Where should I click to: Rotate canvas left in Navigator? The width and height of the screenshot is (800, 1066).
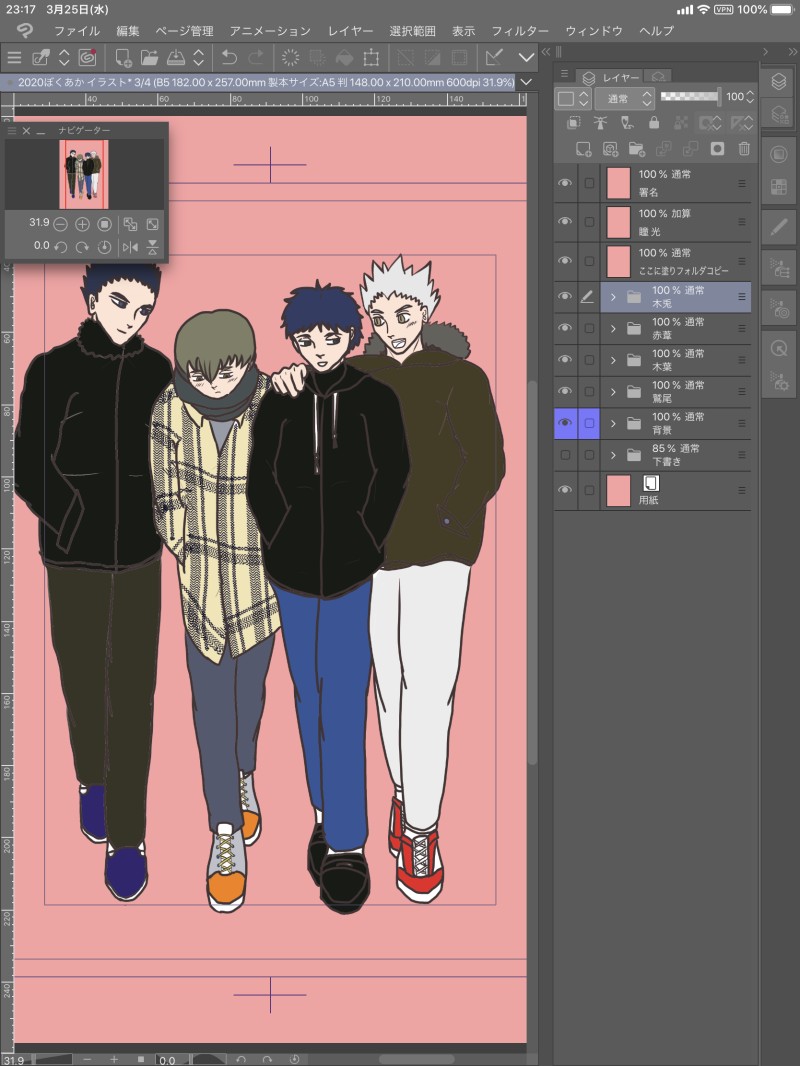click(x=60, y=247)
